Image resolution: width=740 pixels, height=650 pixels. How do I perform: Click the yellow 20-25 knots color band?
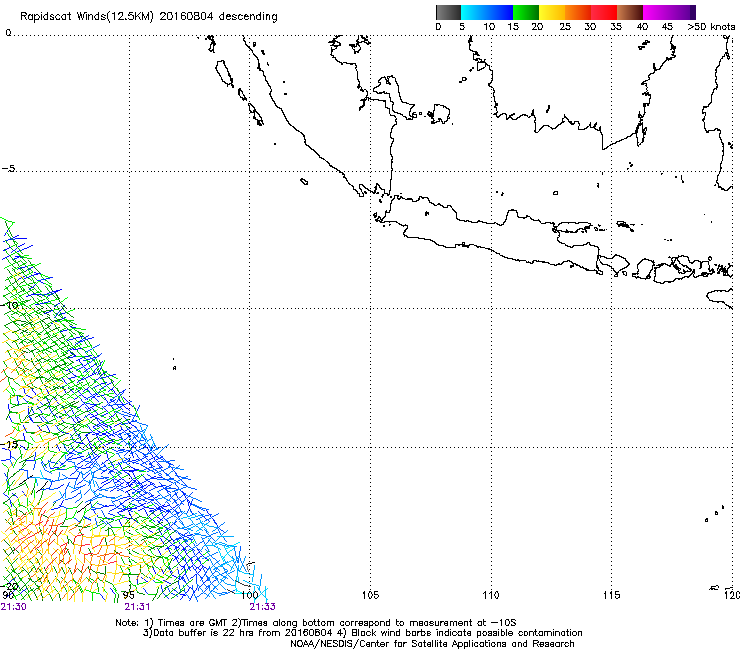pyautogui.click(x=552, y=12)
